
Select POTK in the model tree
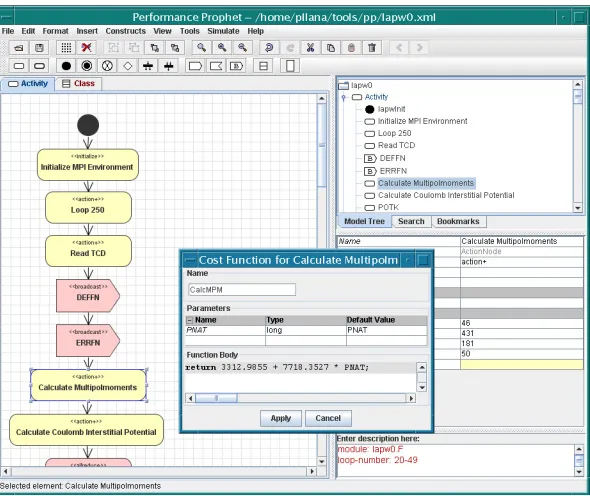click(x=388, y=207)
